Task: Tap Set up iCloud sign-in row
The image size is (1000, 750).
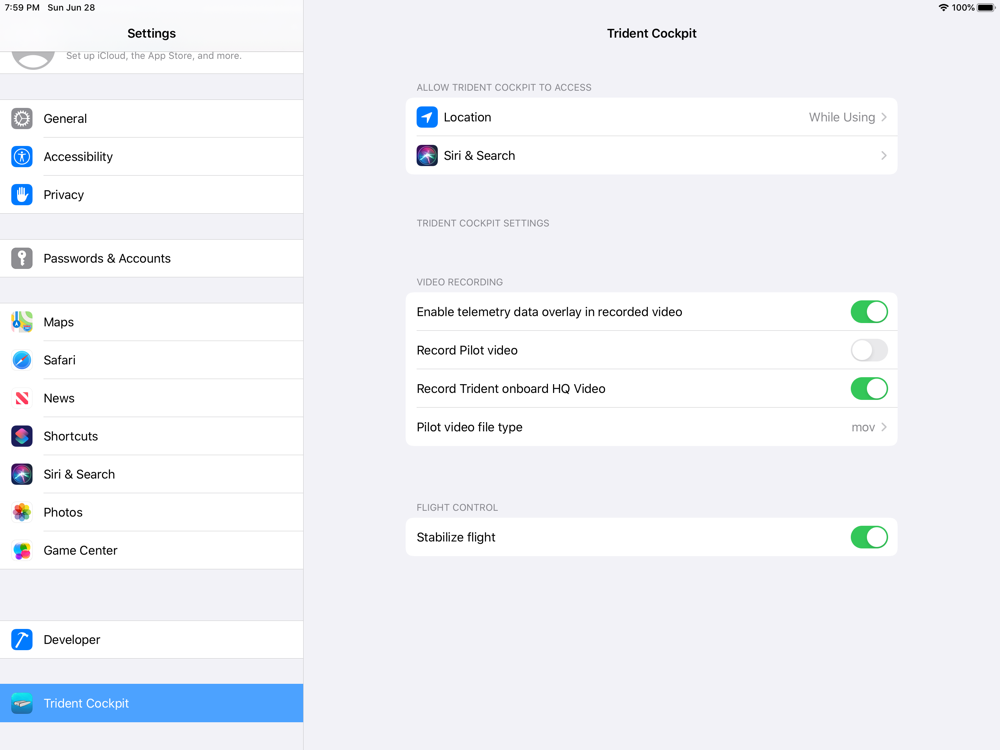Action: 152,62
